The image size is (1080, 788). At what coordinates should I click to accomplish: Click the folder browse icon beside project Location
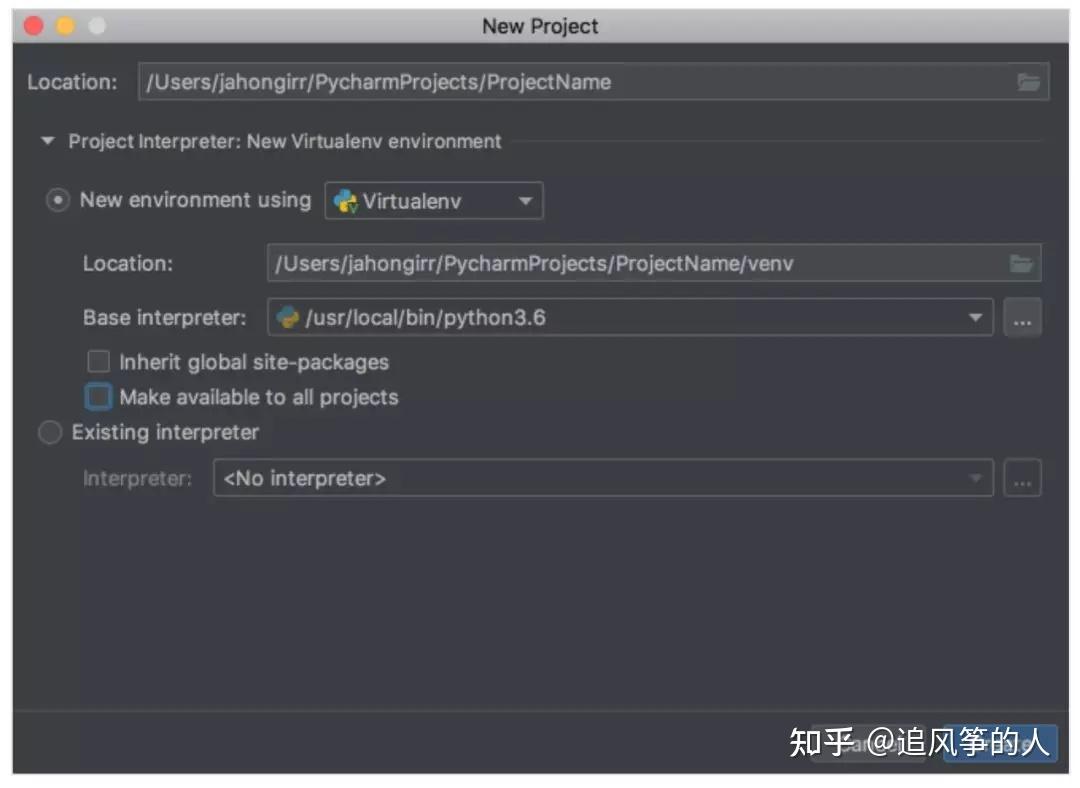click(1029, 83)
